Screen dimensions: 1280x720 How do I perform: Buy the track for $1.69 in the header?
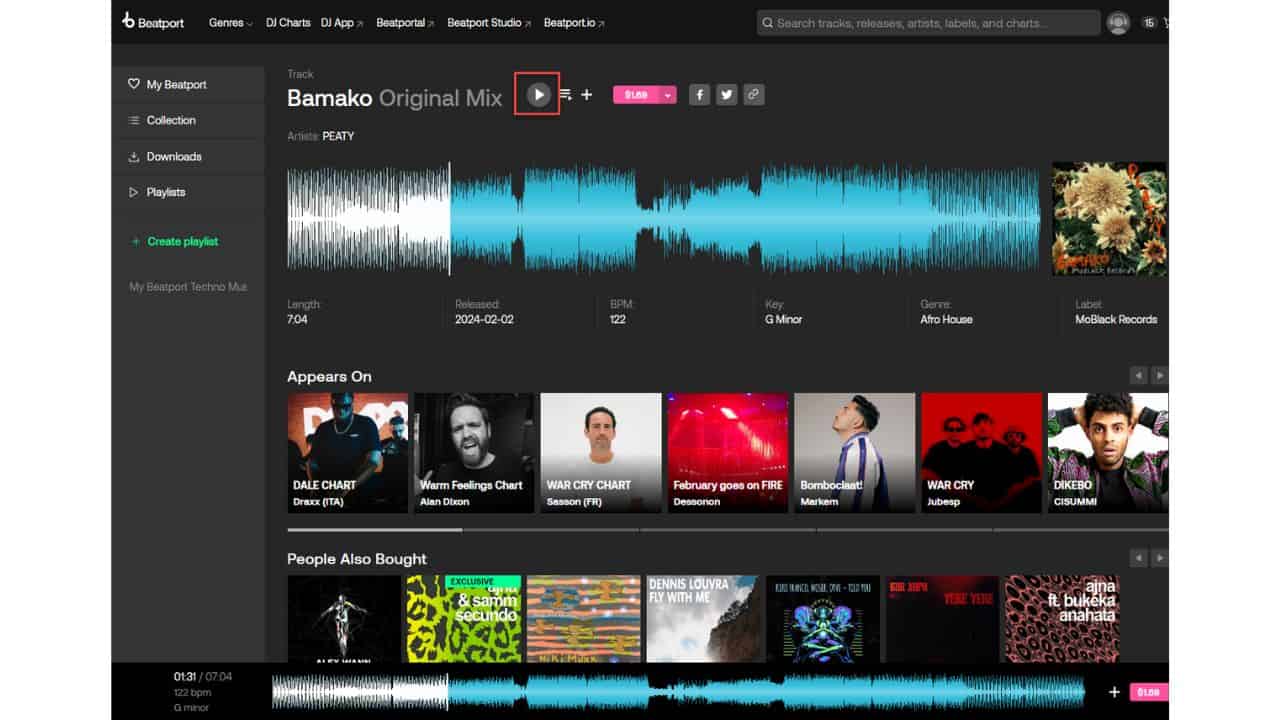point(636,95)
